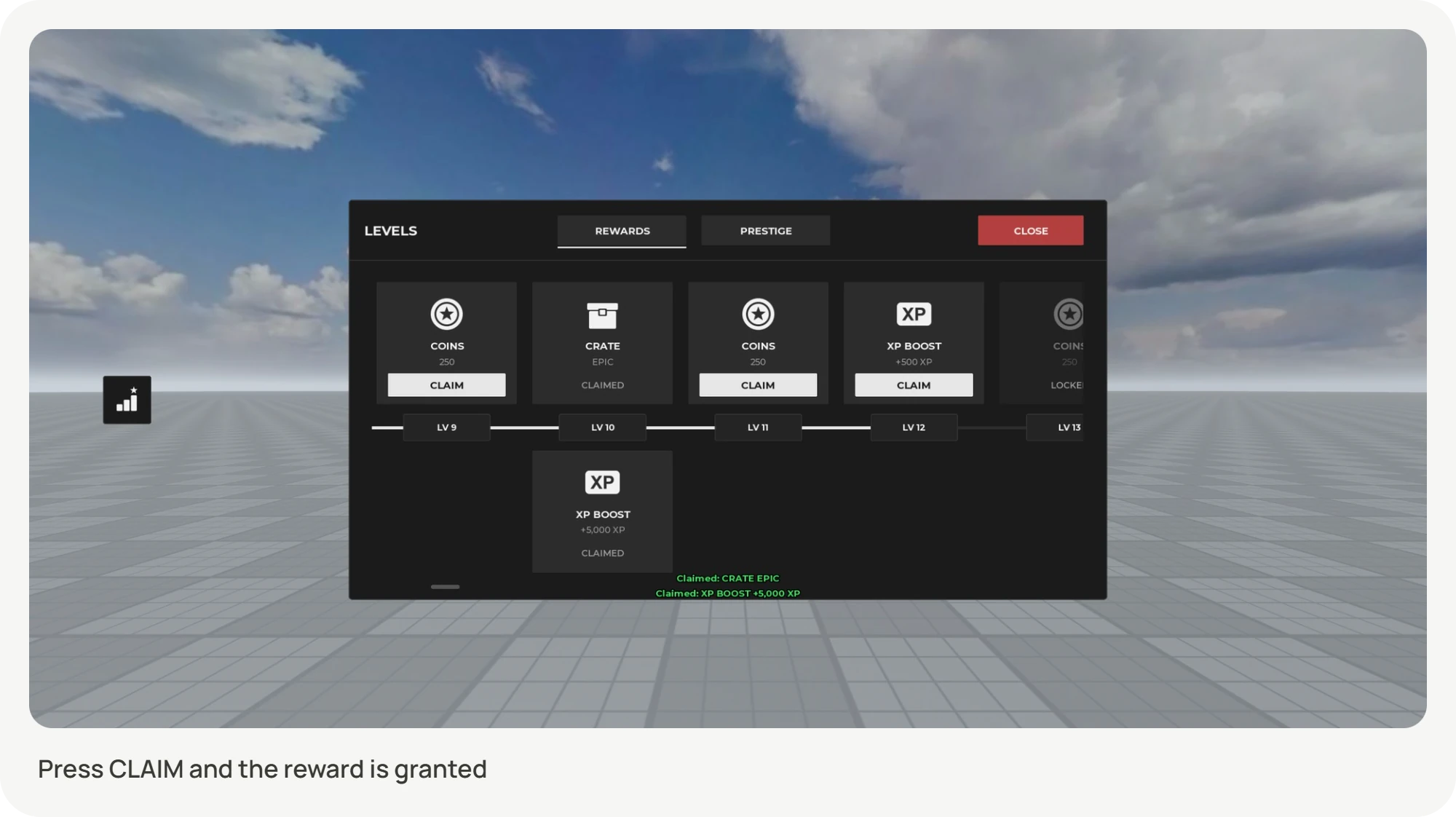Claim the LV 12 XP Boost reward
Image resolution: width=1456 pixels, height=817 pixels.
pos(914,385)
